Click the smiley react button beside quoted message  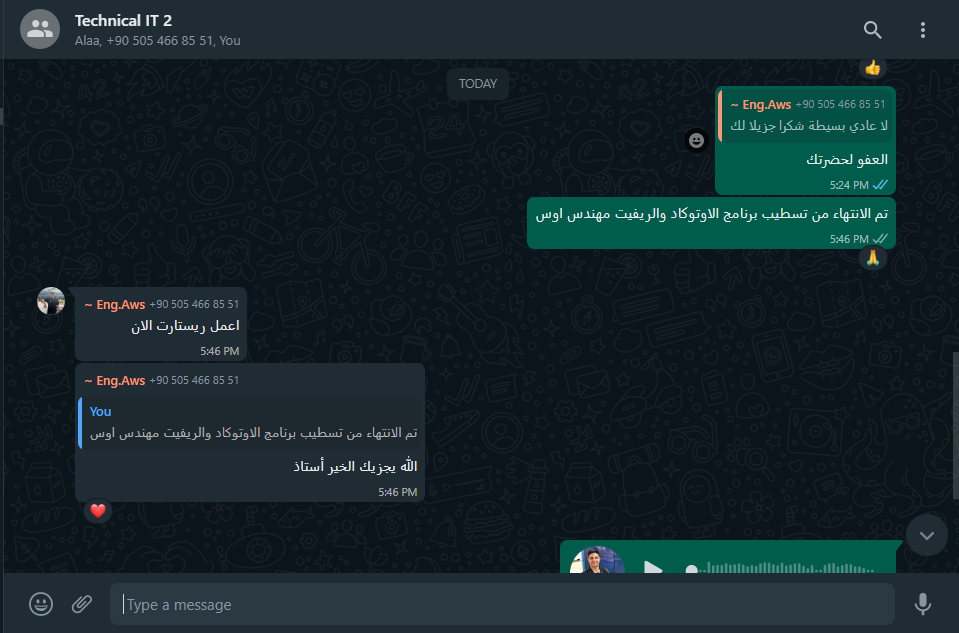point(696,141)
